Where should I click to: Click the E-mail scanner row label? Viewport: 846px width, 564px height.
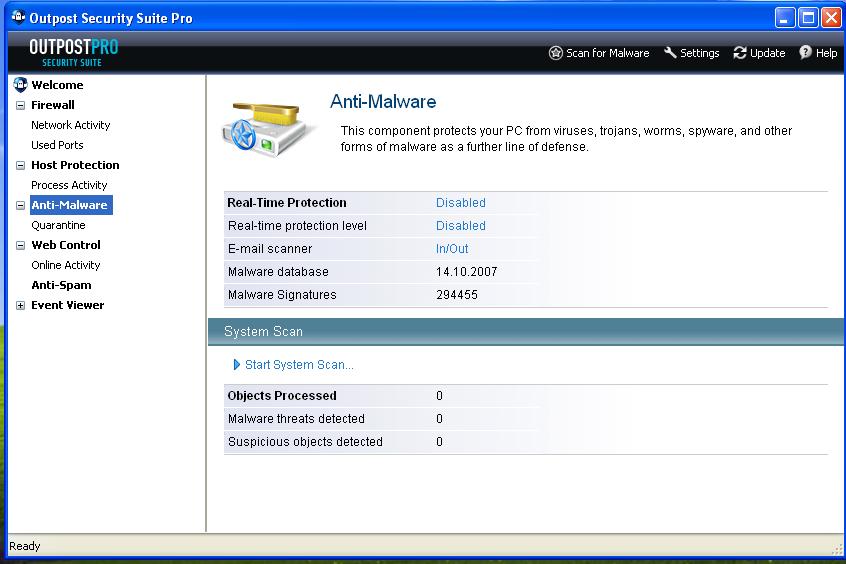270,248
